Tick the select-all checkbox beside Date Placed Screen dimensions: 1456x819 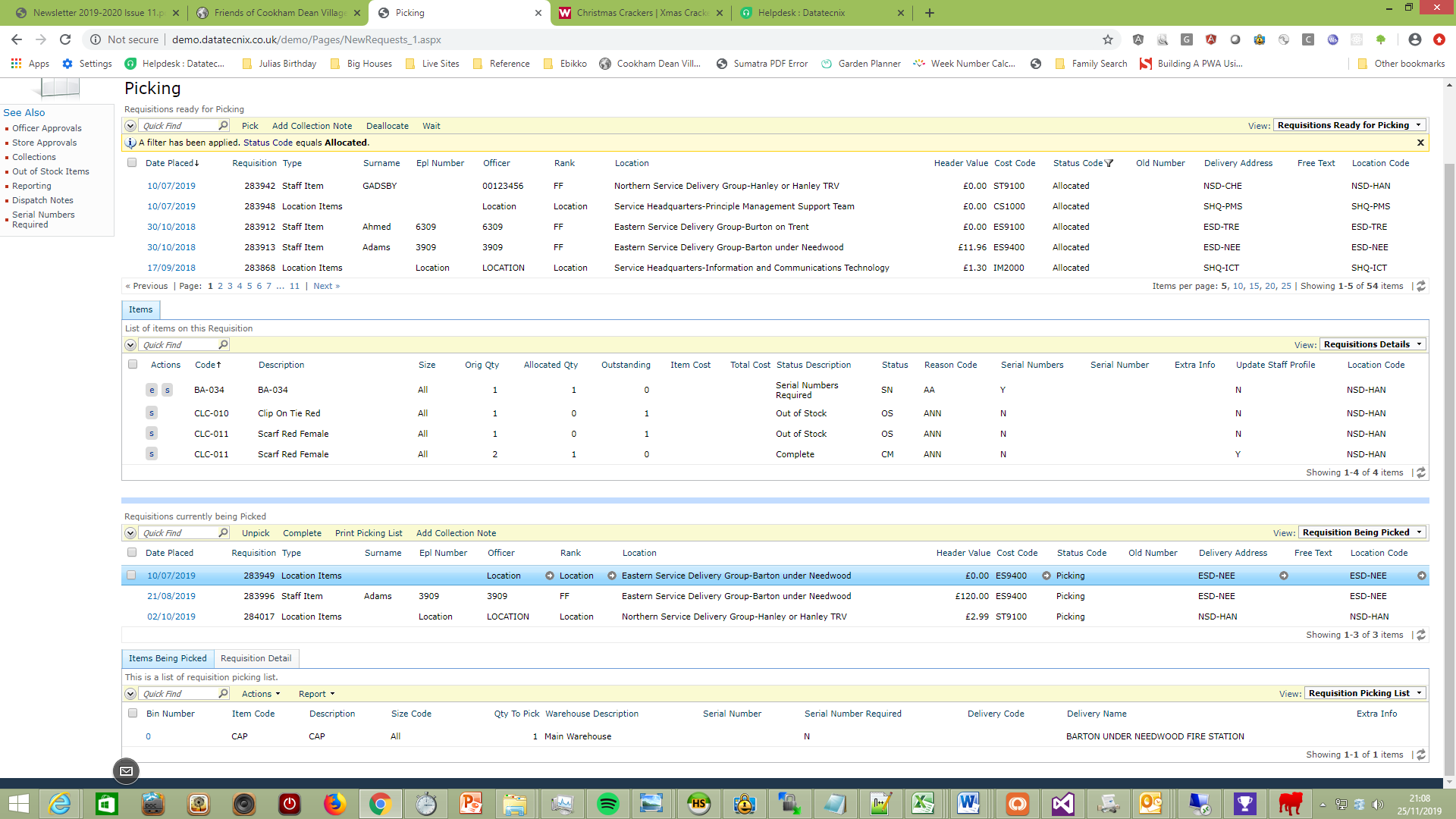pyautogui.click(x=132, y=163)
